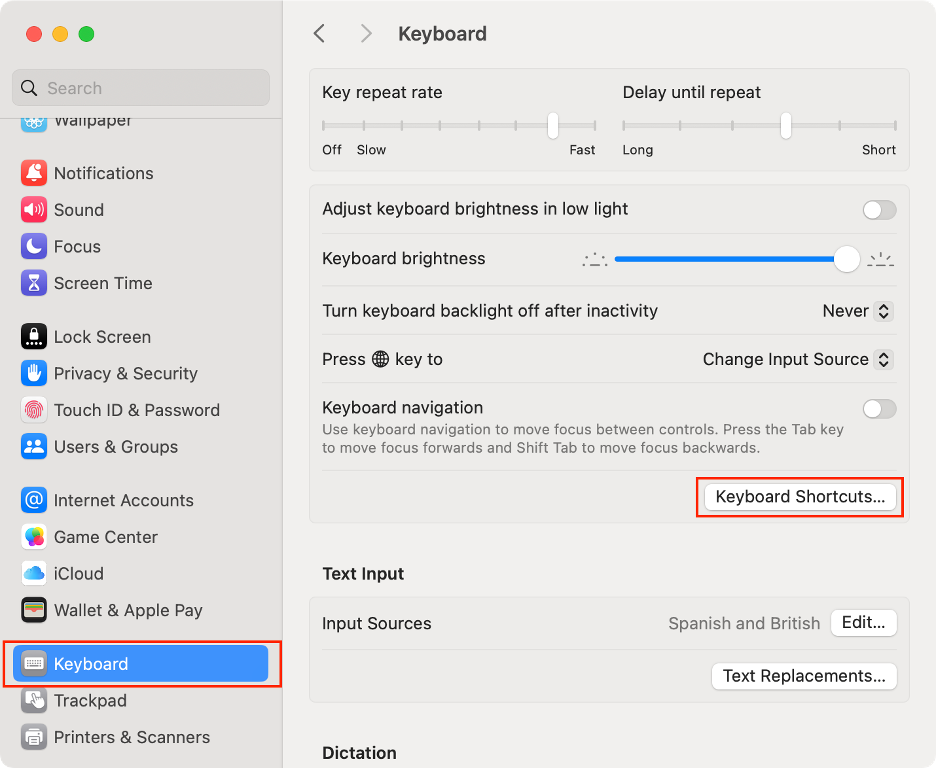This screenshot has height=768, width=936.
Task: Enable adjust keyboard brightness in low light
Action: (878, 210)
